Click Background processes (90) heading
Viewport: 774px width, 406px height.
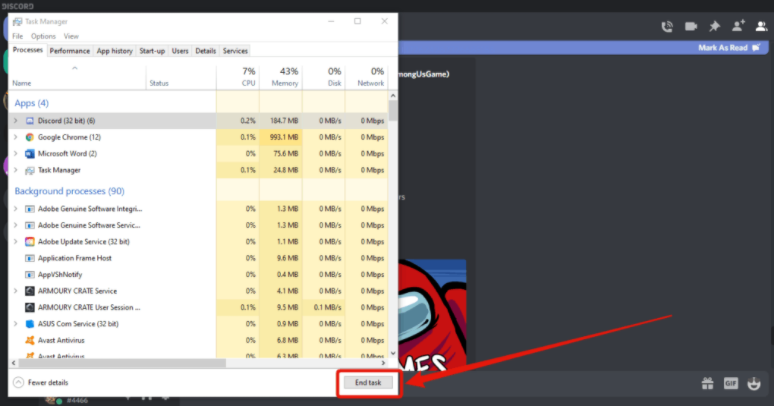(x=70, y=191)
